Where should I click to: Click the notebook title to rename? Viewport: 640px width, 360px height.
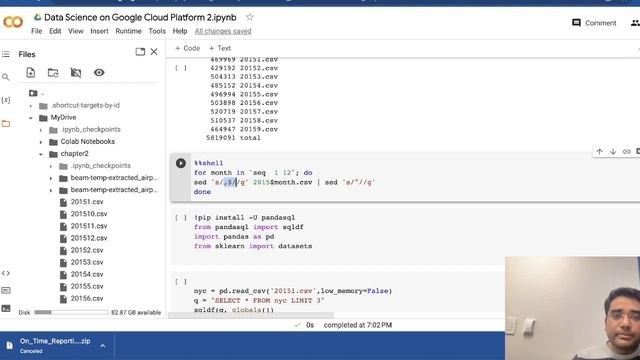click(140, 18)
